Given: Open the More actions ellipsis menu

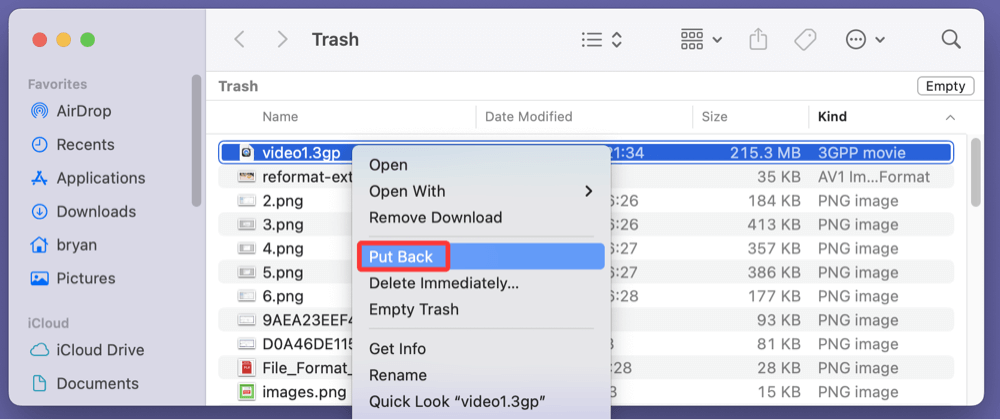Looking at the screenshot, I should click(x=865, y=40).
